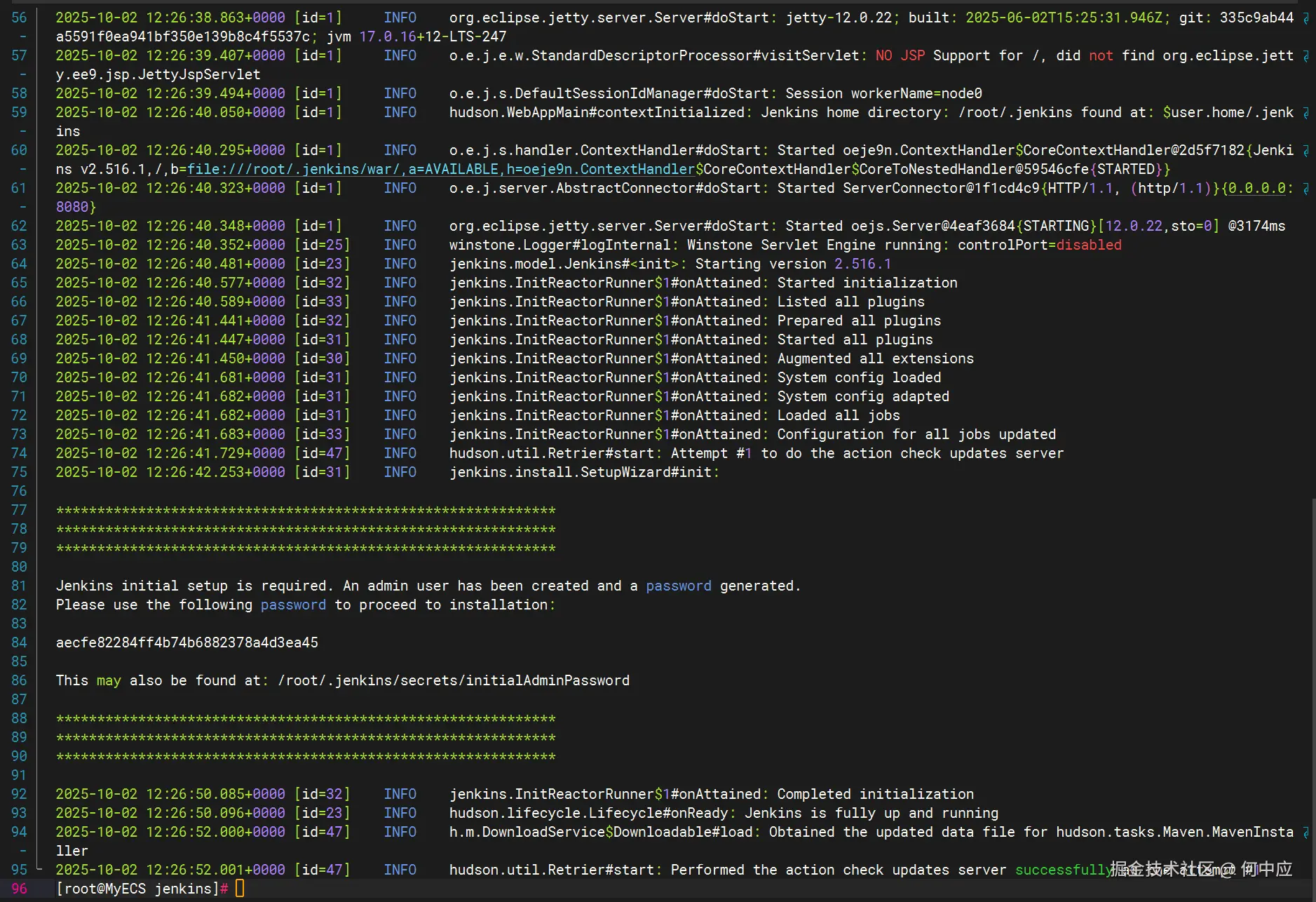Click the git hash "335c9ab44"
Image resolution: width=1316 pixels, height=902 pixels.
(1257, 18)
